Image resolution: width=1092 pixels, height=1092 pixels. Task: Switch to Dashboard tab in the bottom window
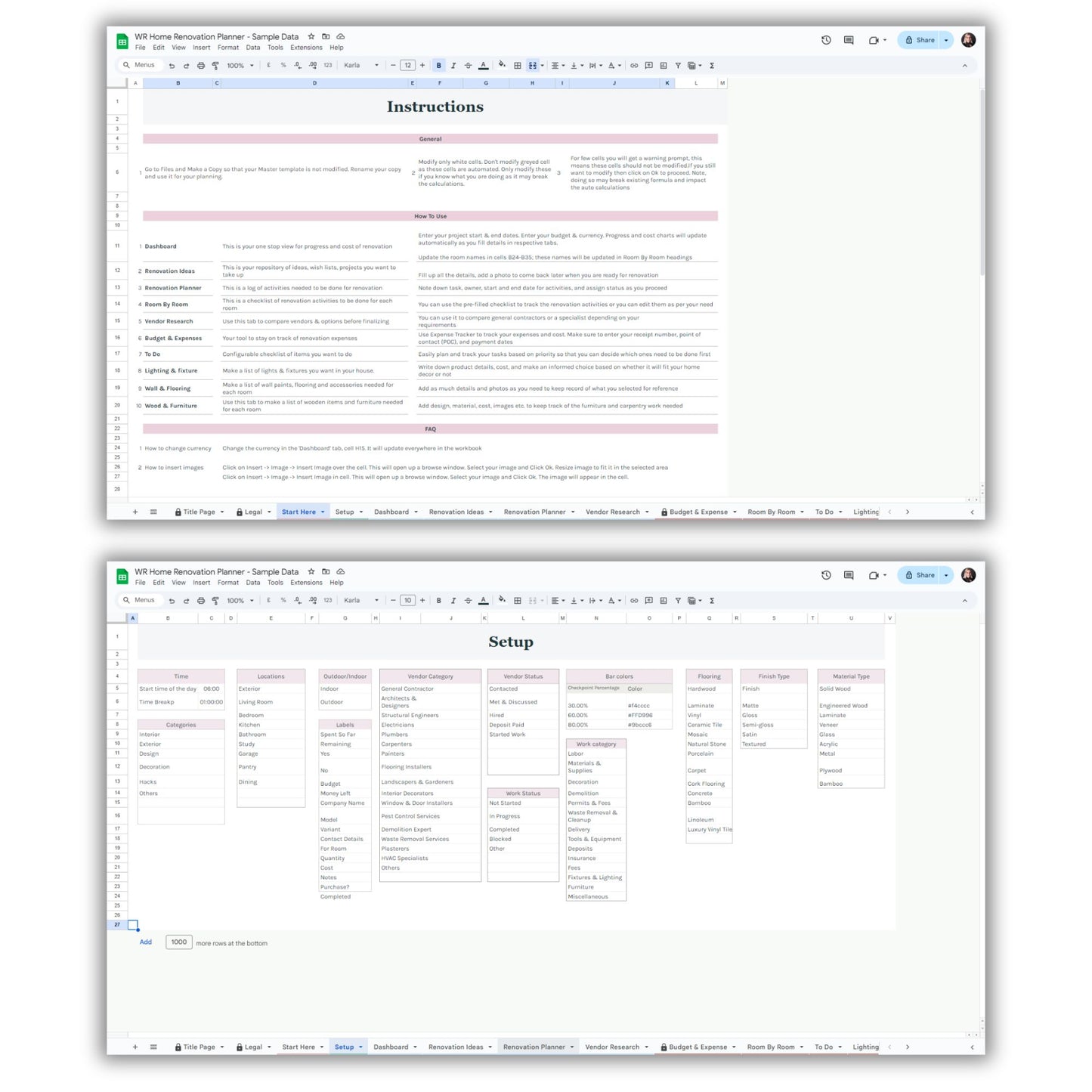391,1047
